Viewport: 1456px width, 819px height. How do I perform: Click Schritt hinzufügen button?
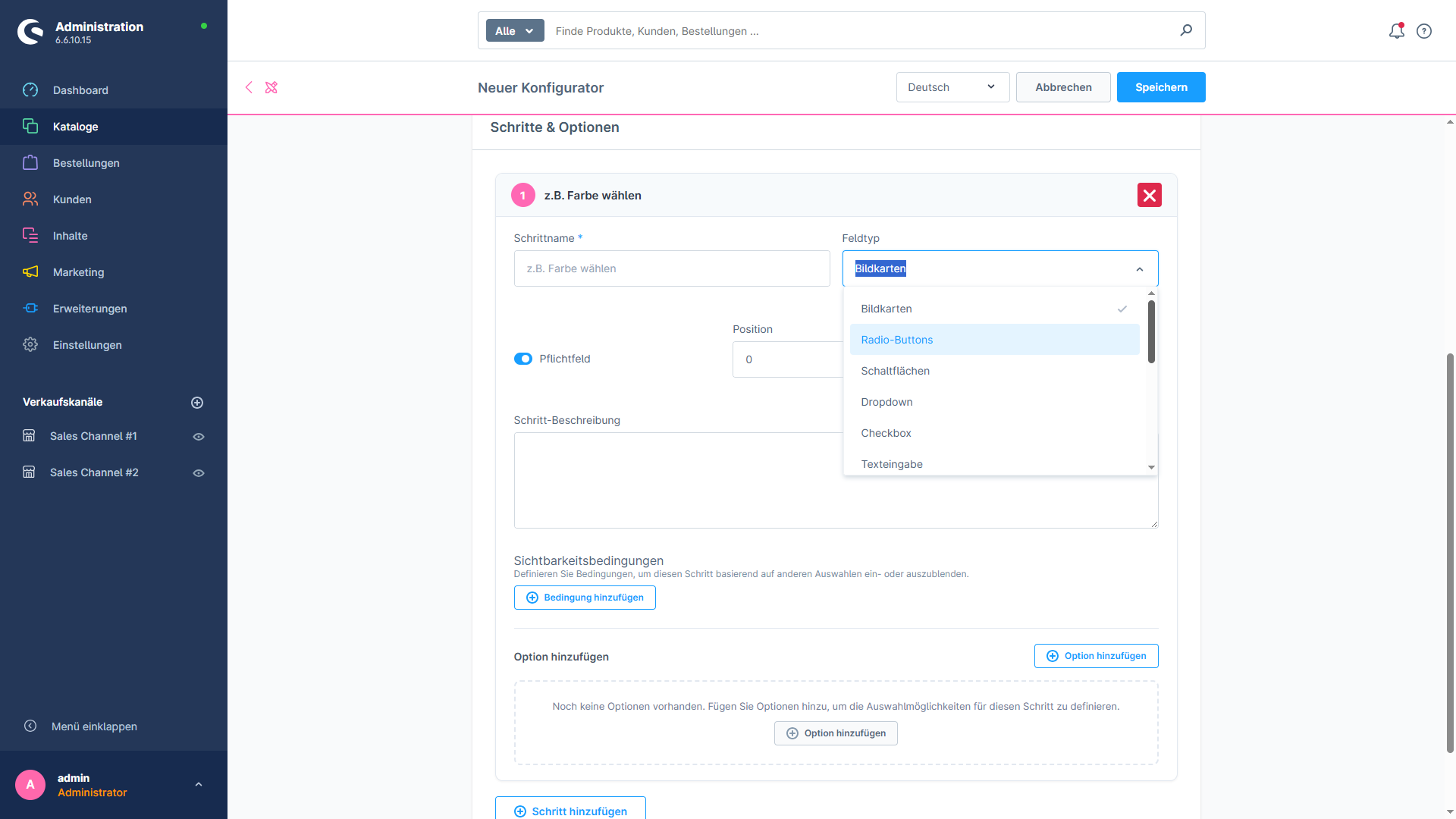[570, 808]
